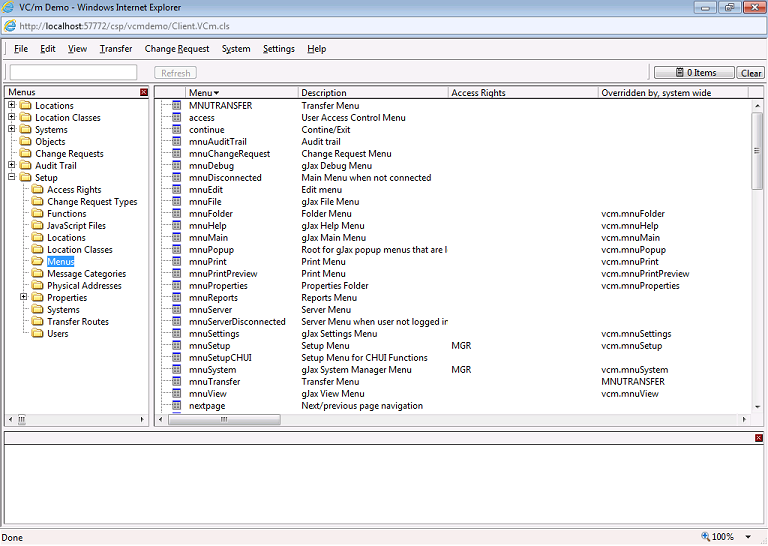
Task: Click the Audit Trail folder icon
Action: tap(25, 166)
